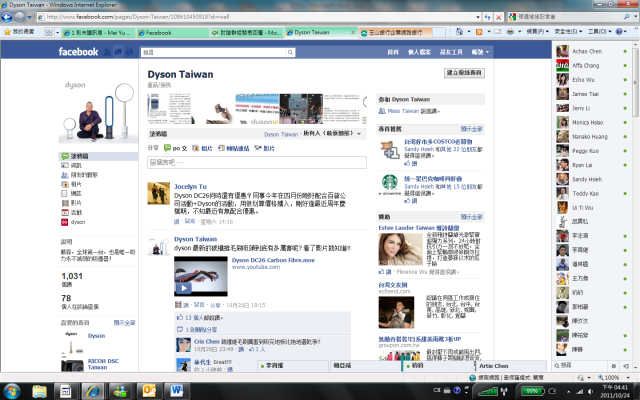
Task: Refresh the page with the address bar reload icon
Action: click(x=487, y=17)
